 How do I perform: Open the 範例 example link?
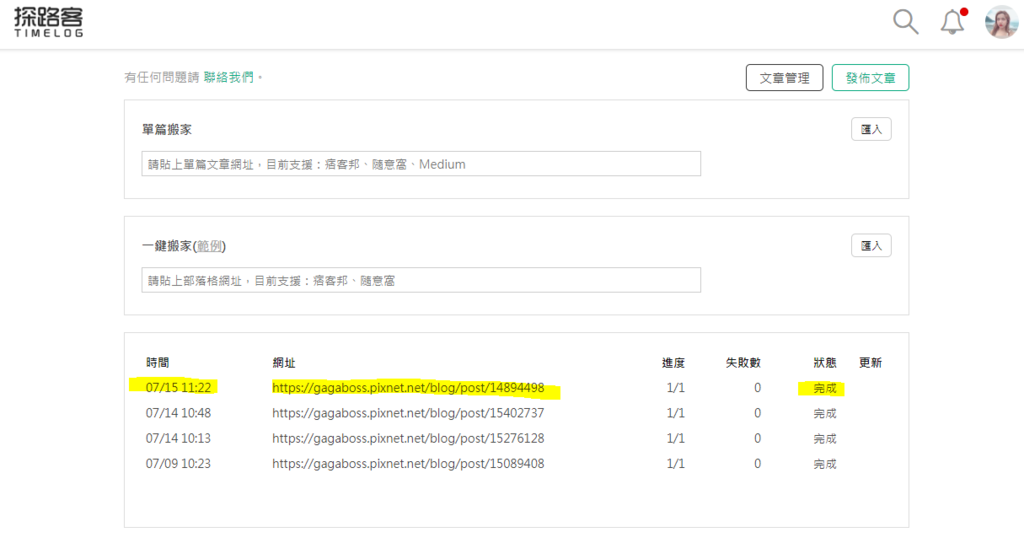(x=210, y=246)
